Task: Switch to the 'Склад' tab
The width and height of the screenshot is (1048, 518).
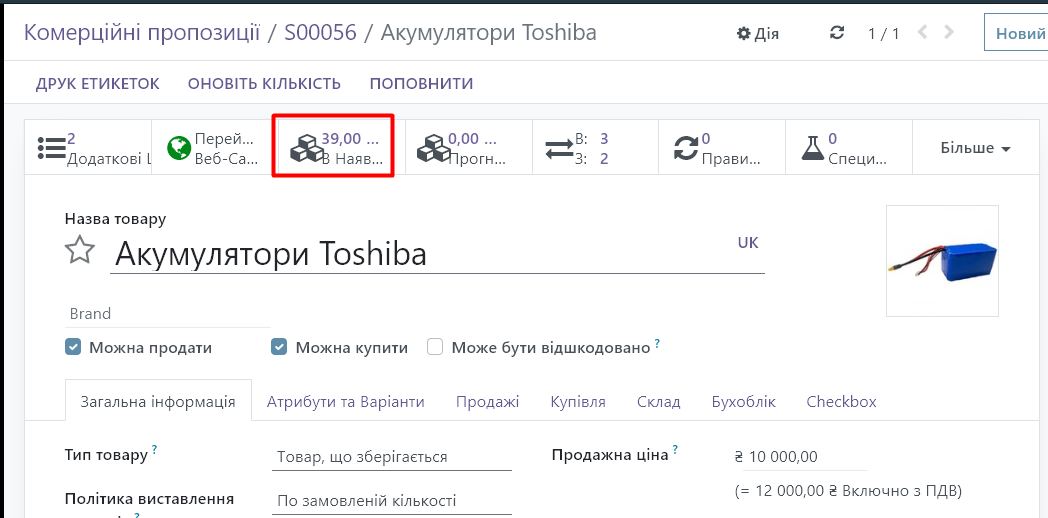Action: [x=658, y=401]
